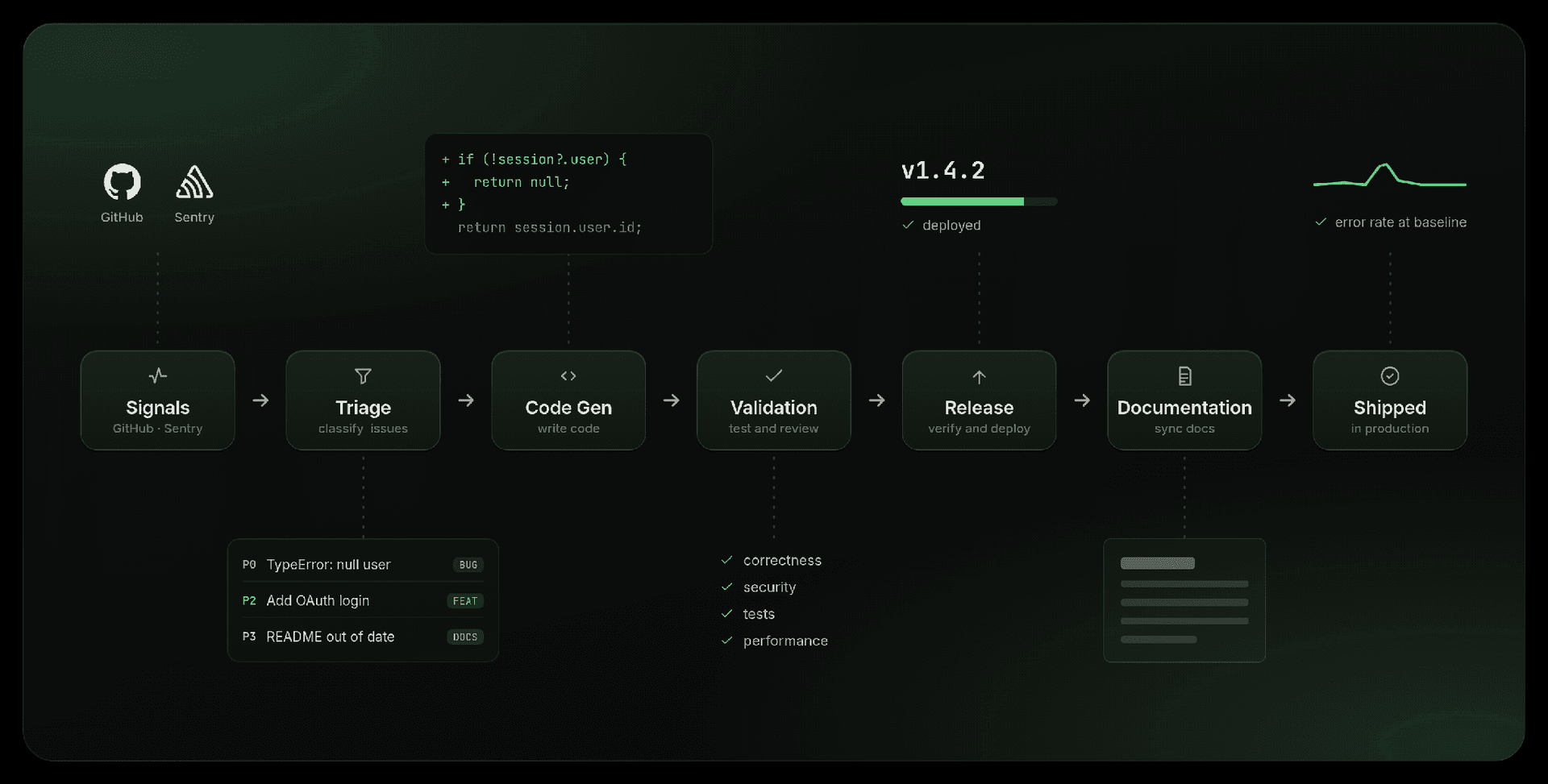Click 'test and review' subtitle

tap(774, 429)
